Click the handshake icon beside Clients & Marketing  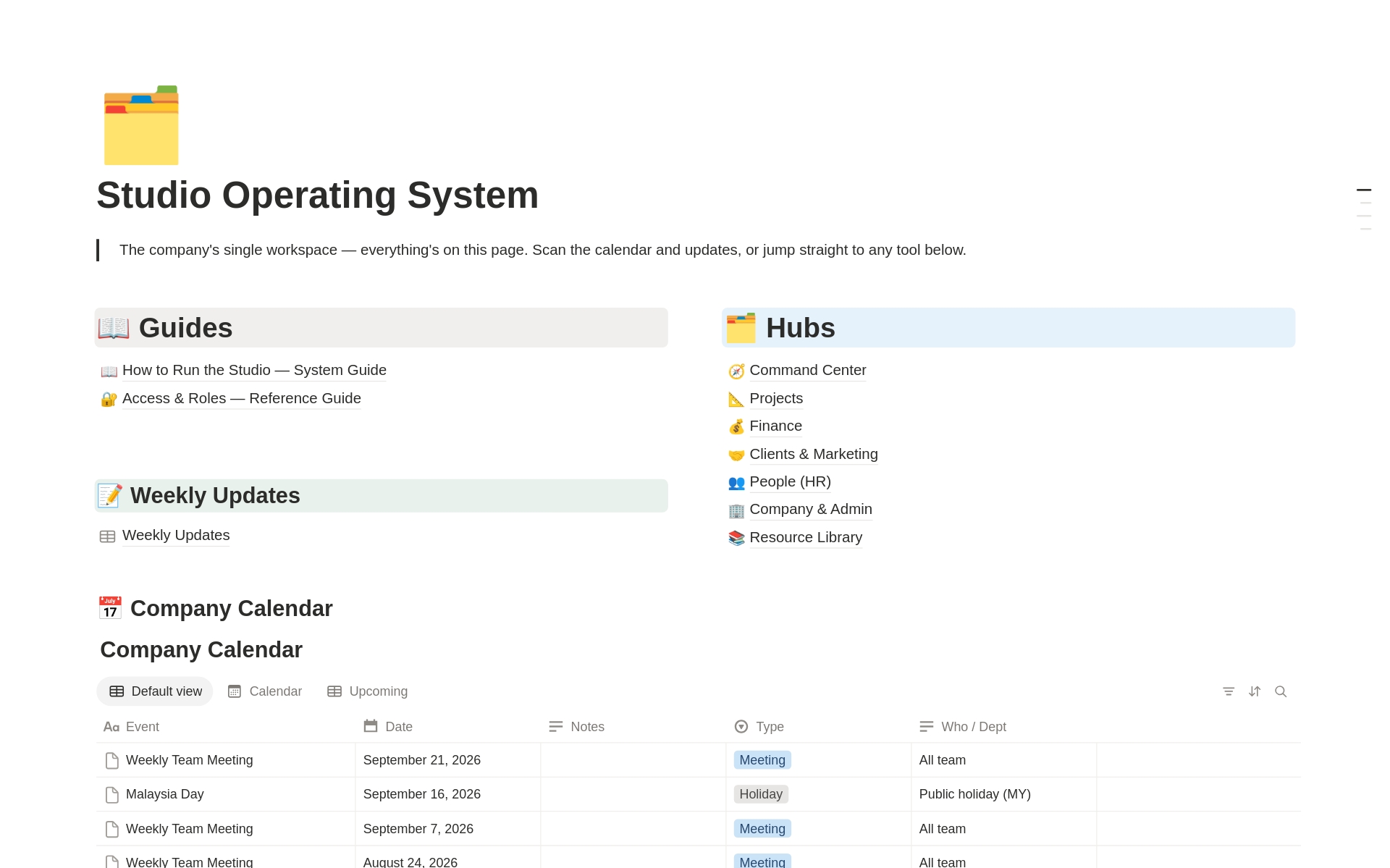736,455
